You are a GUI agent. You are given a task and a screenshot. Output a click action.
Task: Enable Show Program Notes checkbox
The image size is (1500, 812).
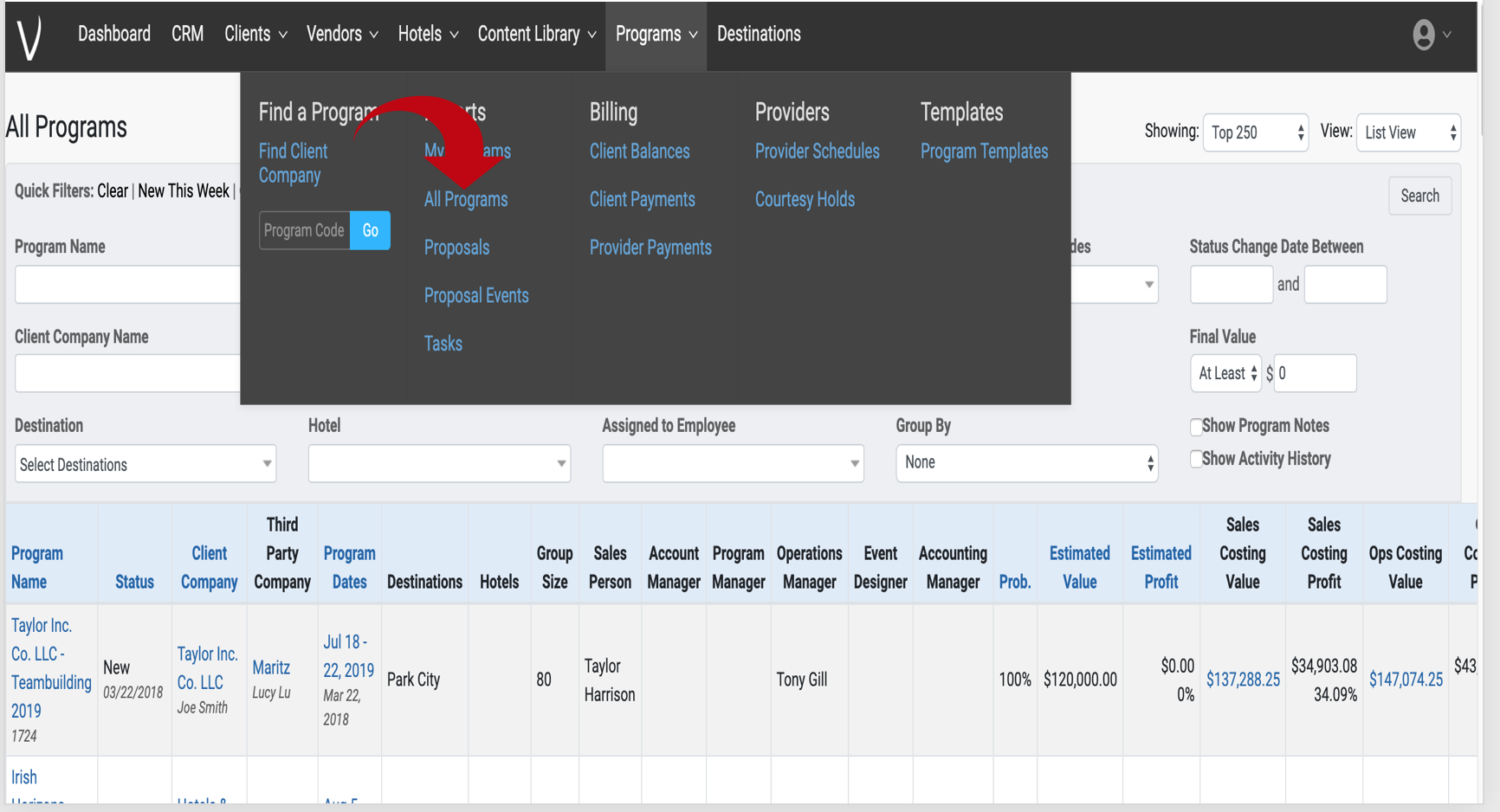(x=1196, y=426)
